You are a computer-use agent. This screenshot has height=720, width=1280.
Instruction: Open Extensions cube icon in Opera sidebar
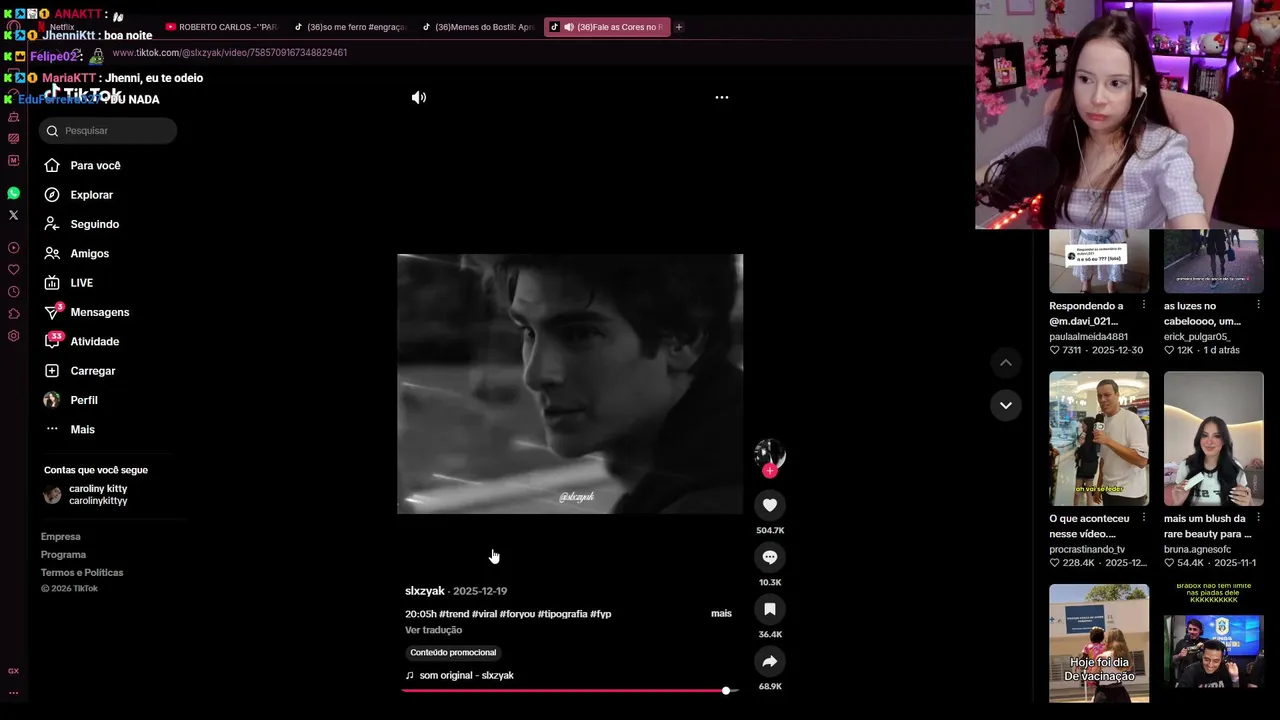(x=13, y=314)
